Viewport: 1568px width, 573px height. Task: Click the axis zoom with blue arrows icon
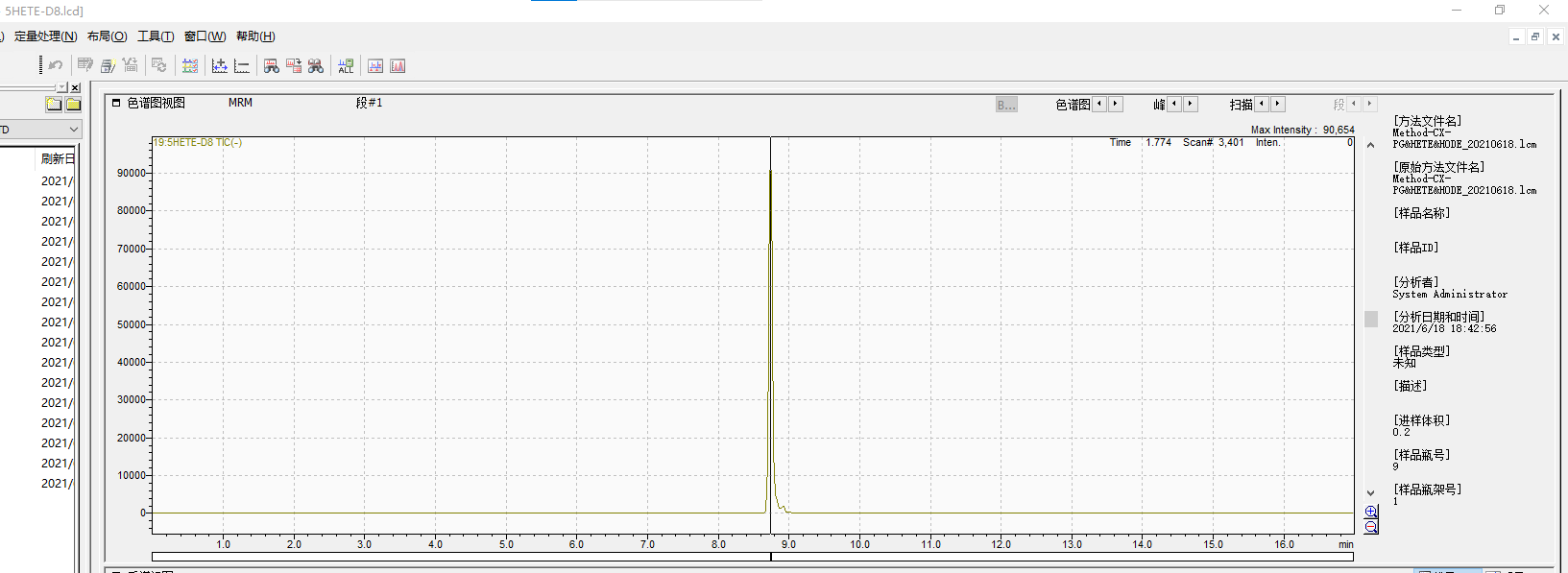220,65
